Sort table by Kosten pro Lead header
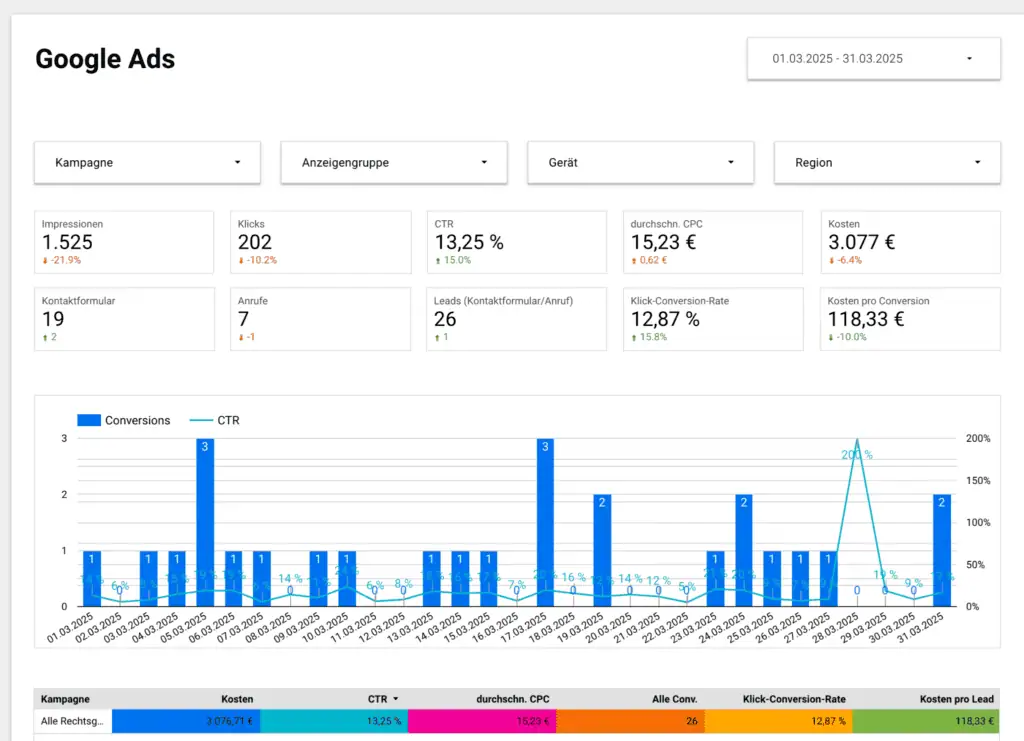 point(957,699)
